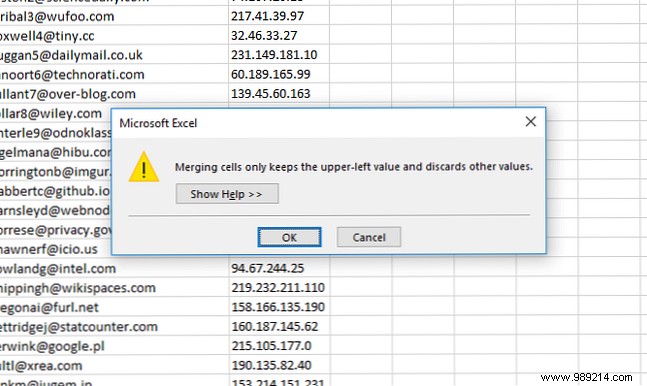Select the xrea.com email cell
This screenshot has height=386, width=647.
click(x=114, y=365)
